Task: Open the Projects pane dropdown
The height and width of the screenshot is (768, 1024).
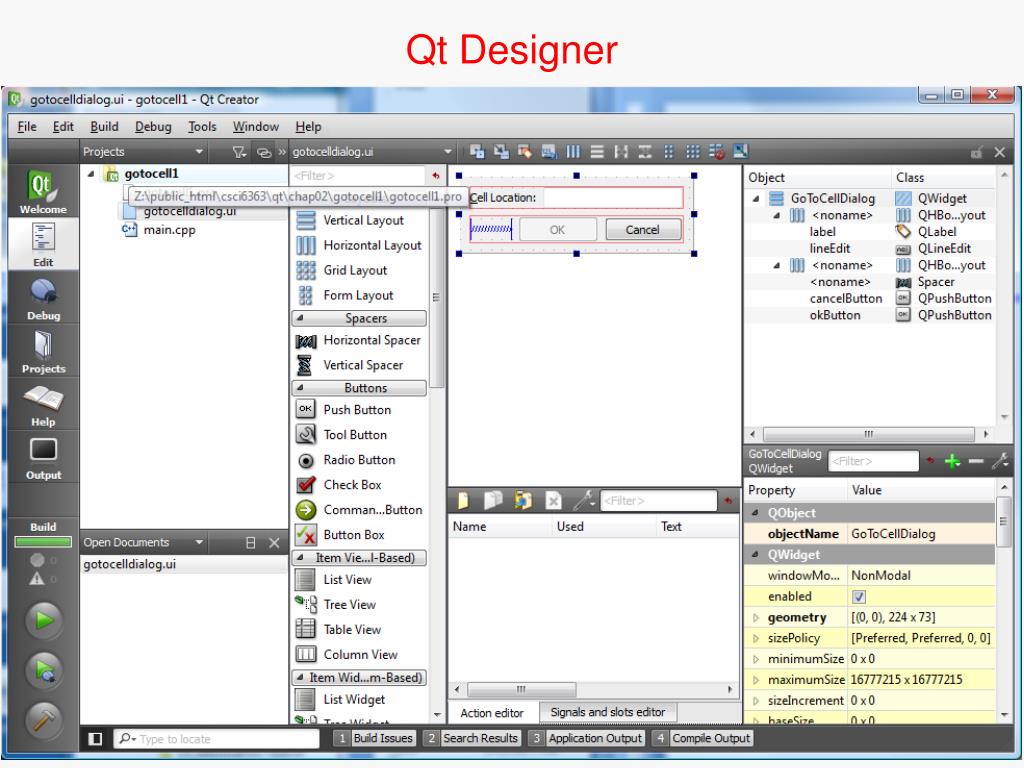Action: 199,152
